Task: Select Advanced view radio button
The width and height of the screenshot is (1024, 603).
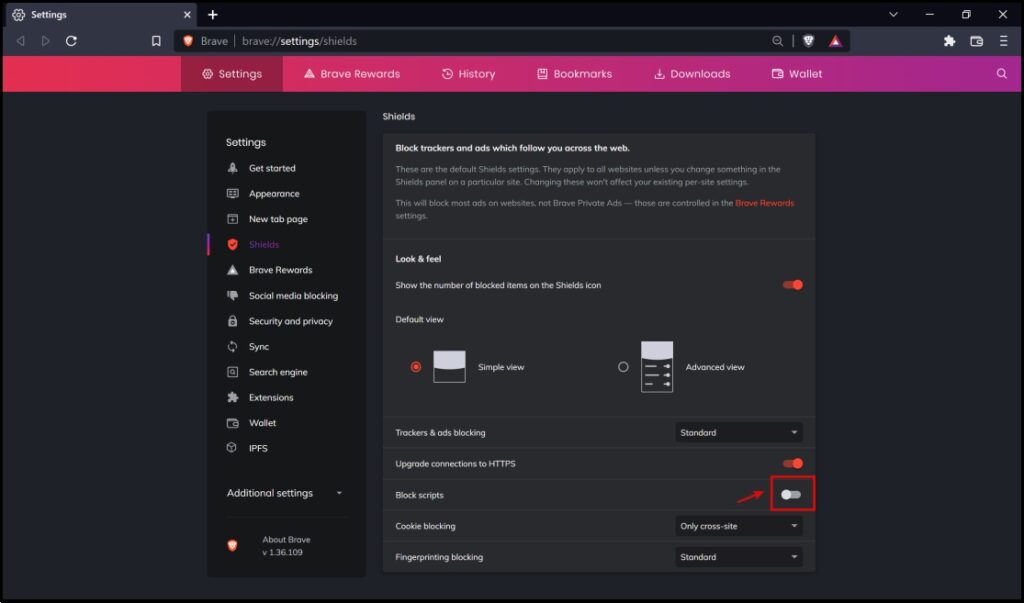Action: [623, 367]
